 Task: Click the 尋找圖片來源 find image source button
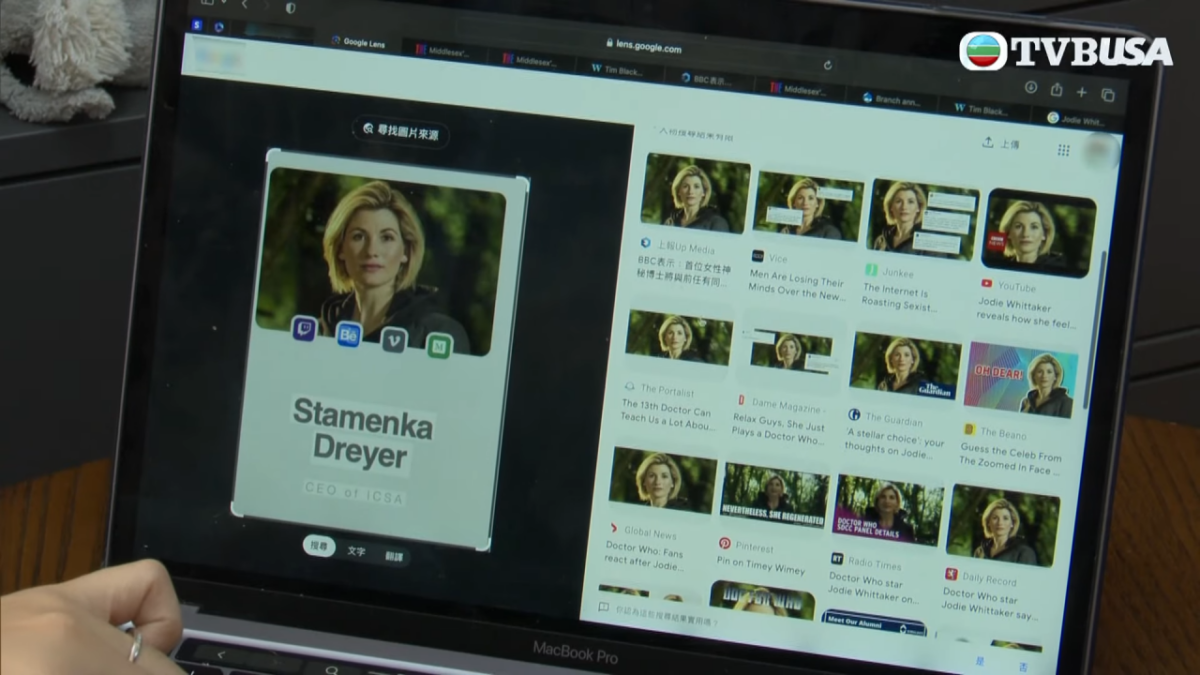(x=400, y=131)
